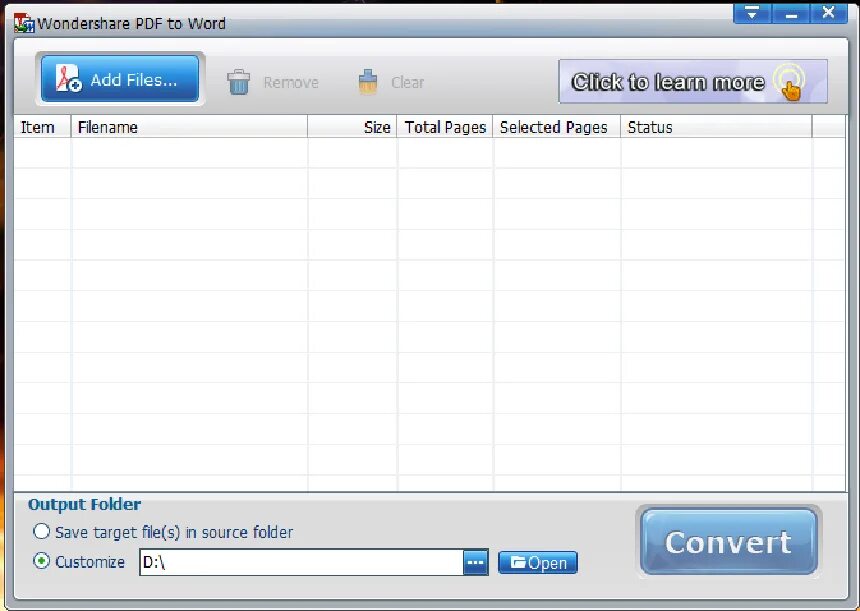860x611 pixels.
Task: Open the output folder
Action: point(538,563)
